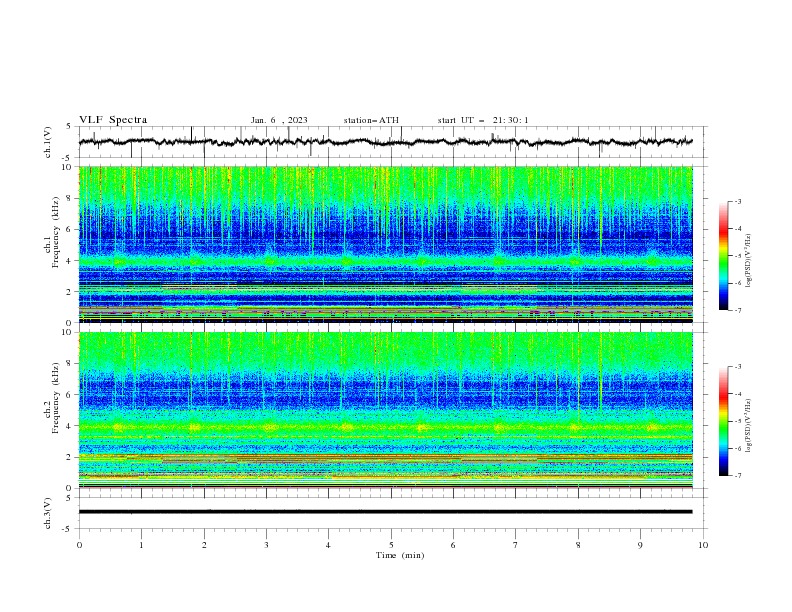This screenshot has width=792, height=612.
Task: Click the ch.2 spectrogram panel
Action: tap(386, 410)
